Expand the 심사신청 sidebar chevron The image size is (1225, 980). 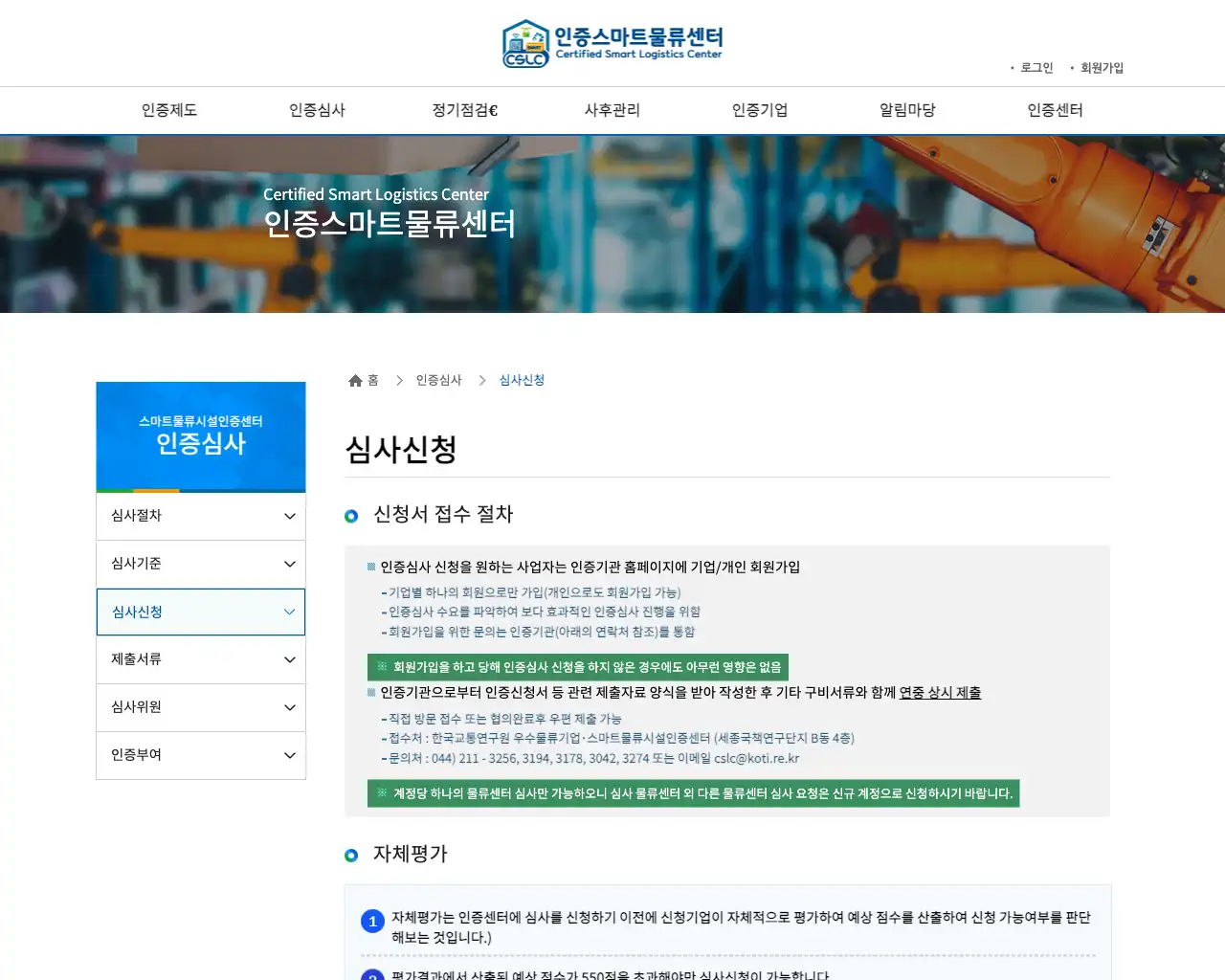[290, 612]
